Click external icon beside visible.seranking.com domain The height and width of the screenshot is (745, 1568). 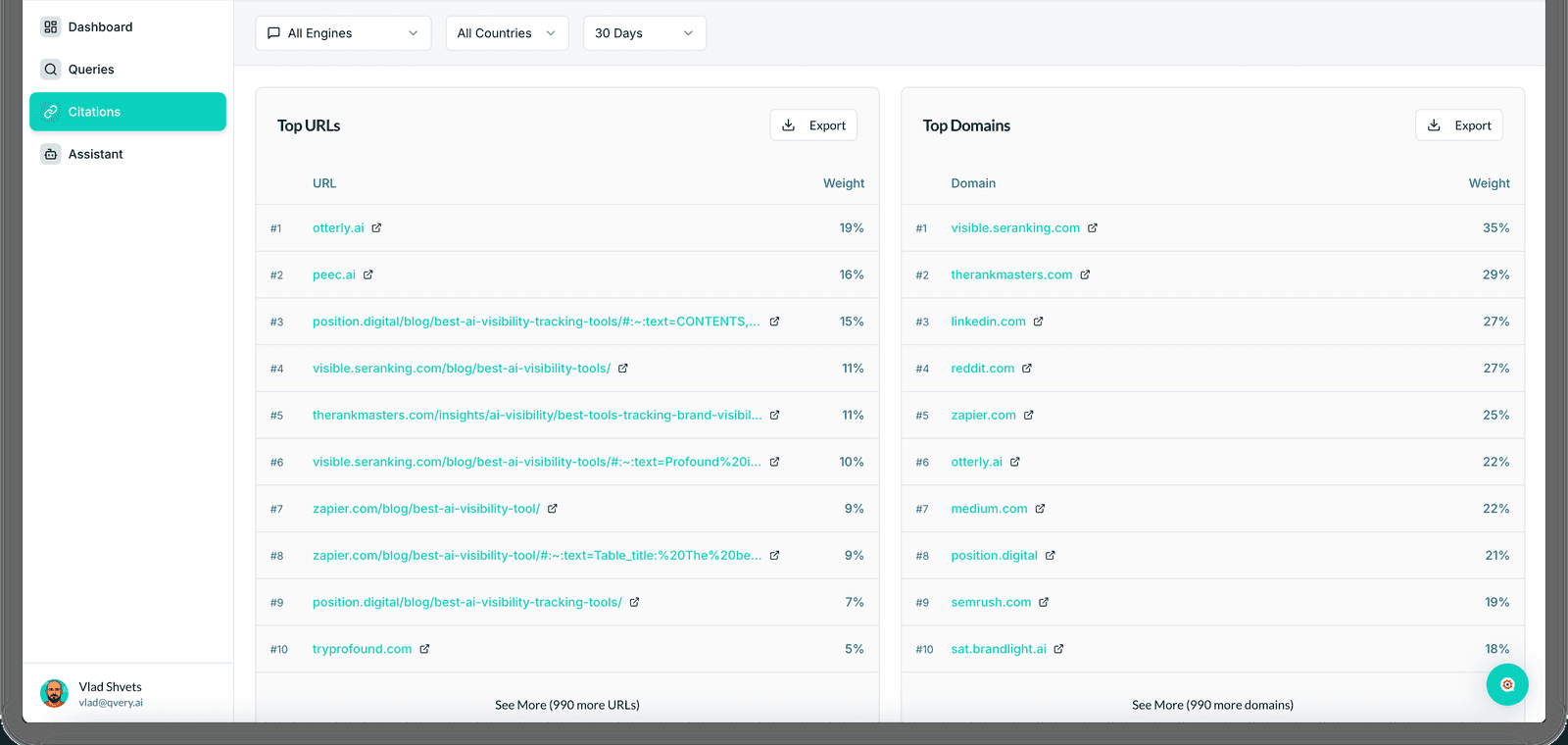click(1093, 227)
